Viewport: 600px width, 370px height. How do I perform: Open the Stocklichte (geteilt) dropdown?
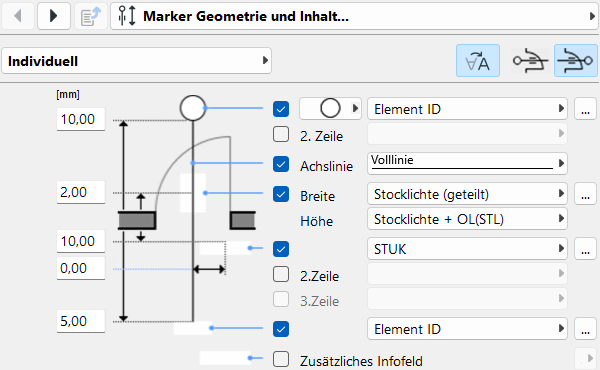click(x=467, y=194)
